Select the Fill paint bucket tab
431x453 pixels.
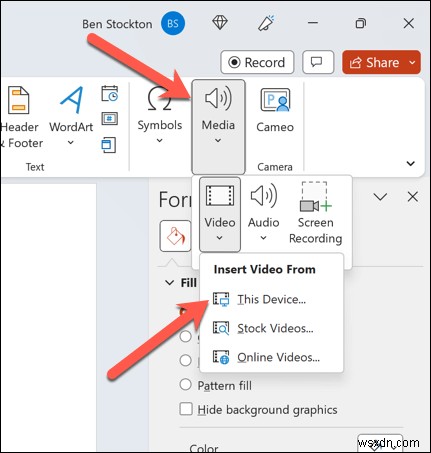click(176, 236)
